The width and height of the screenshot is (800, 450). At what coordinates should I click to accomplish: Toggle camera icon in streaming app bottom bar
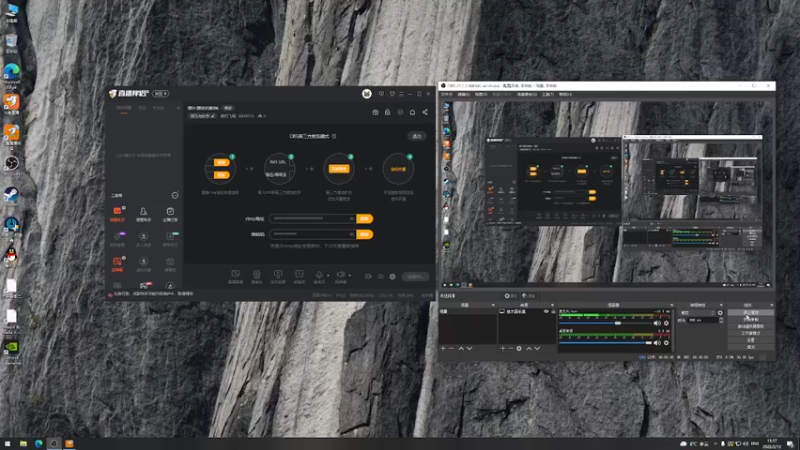click(368, 277)
